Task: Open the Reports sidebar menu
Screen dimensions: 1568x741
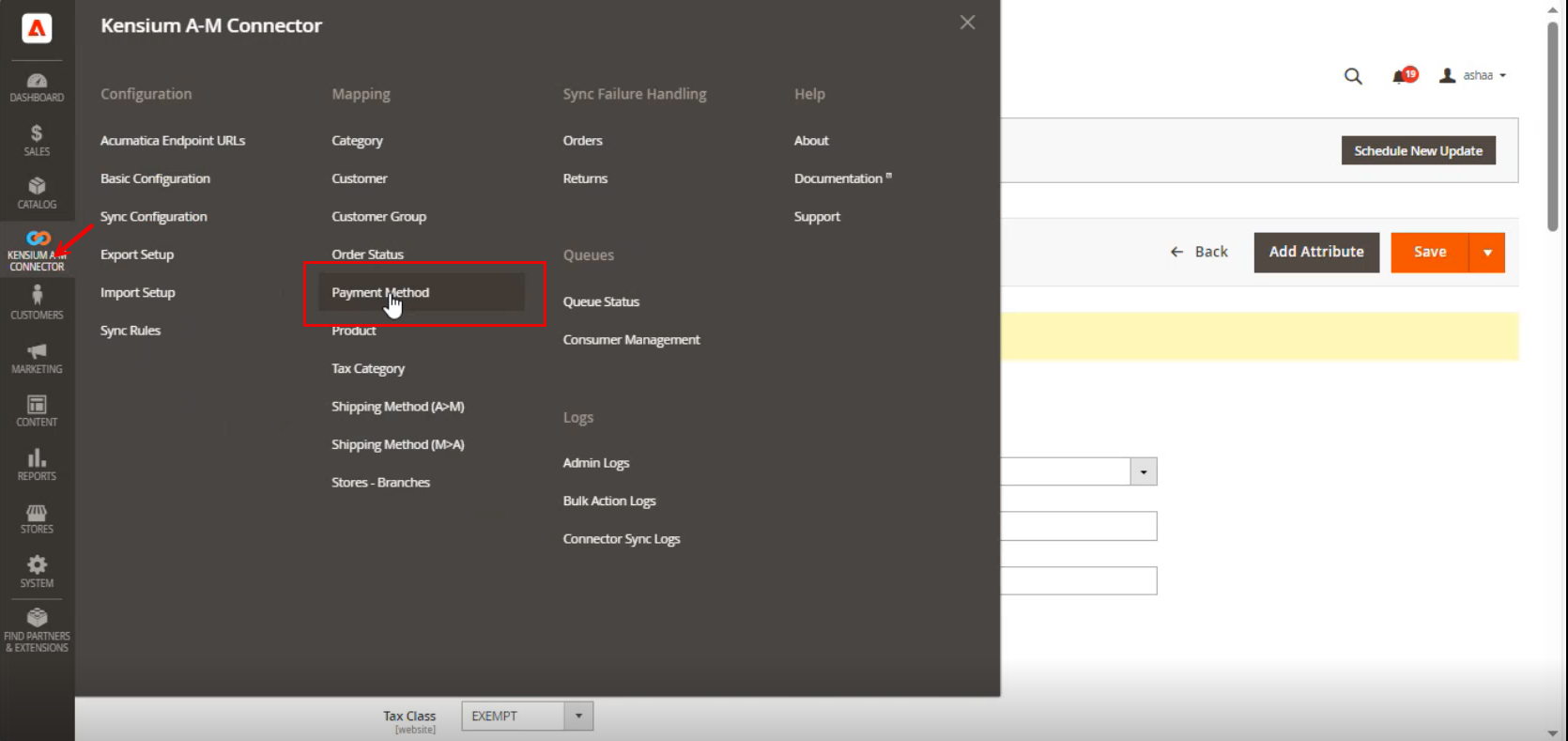Action: (37, 465)
